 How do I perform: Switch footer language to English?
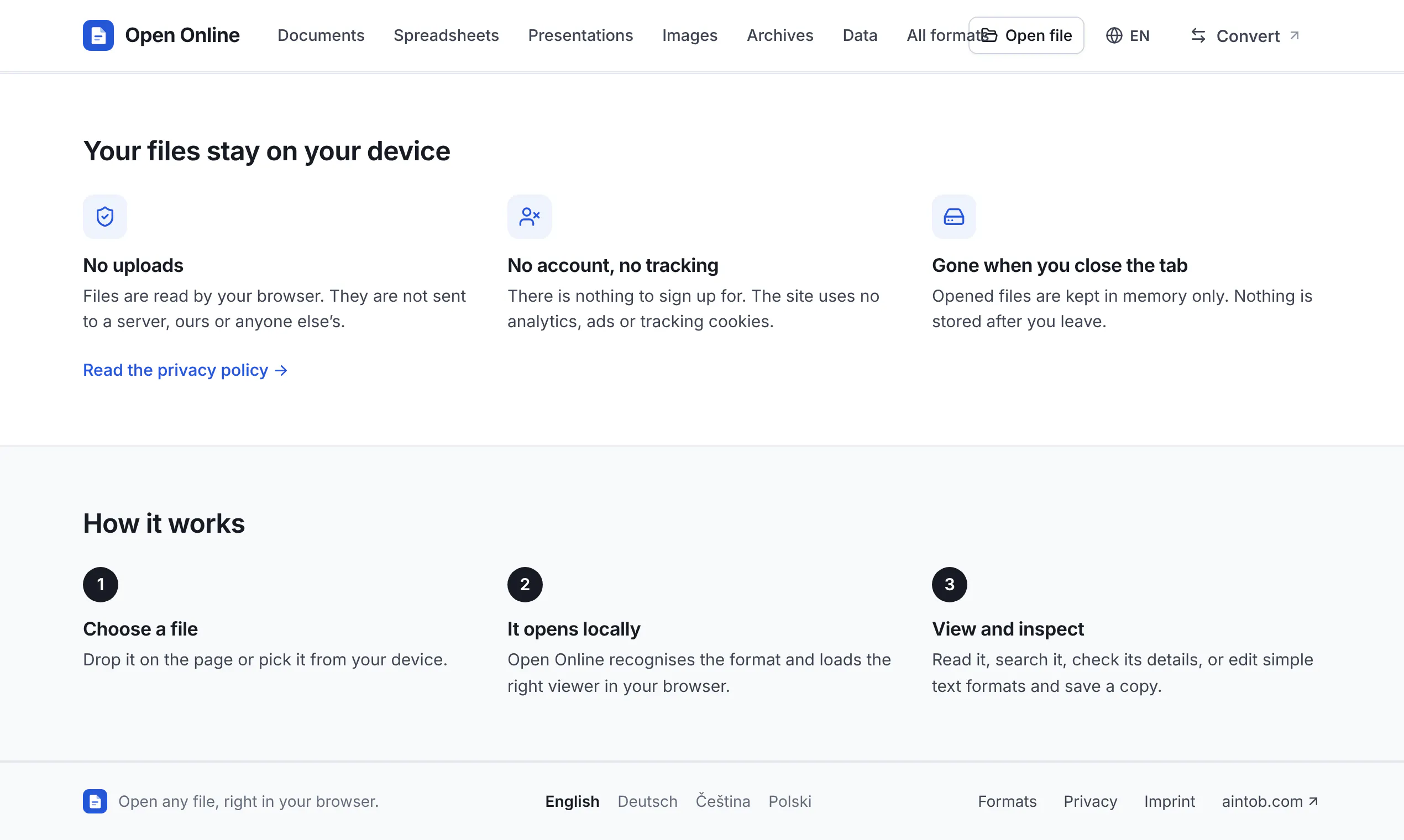coord(572,801)
